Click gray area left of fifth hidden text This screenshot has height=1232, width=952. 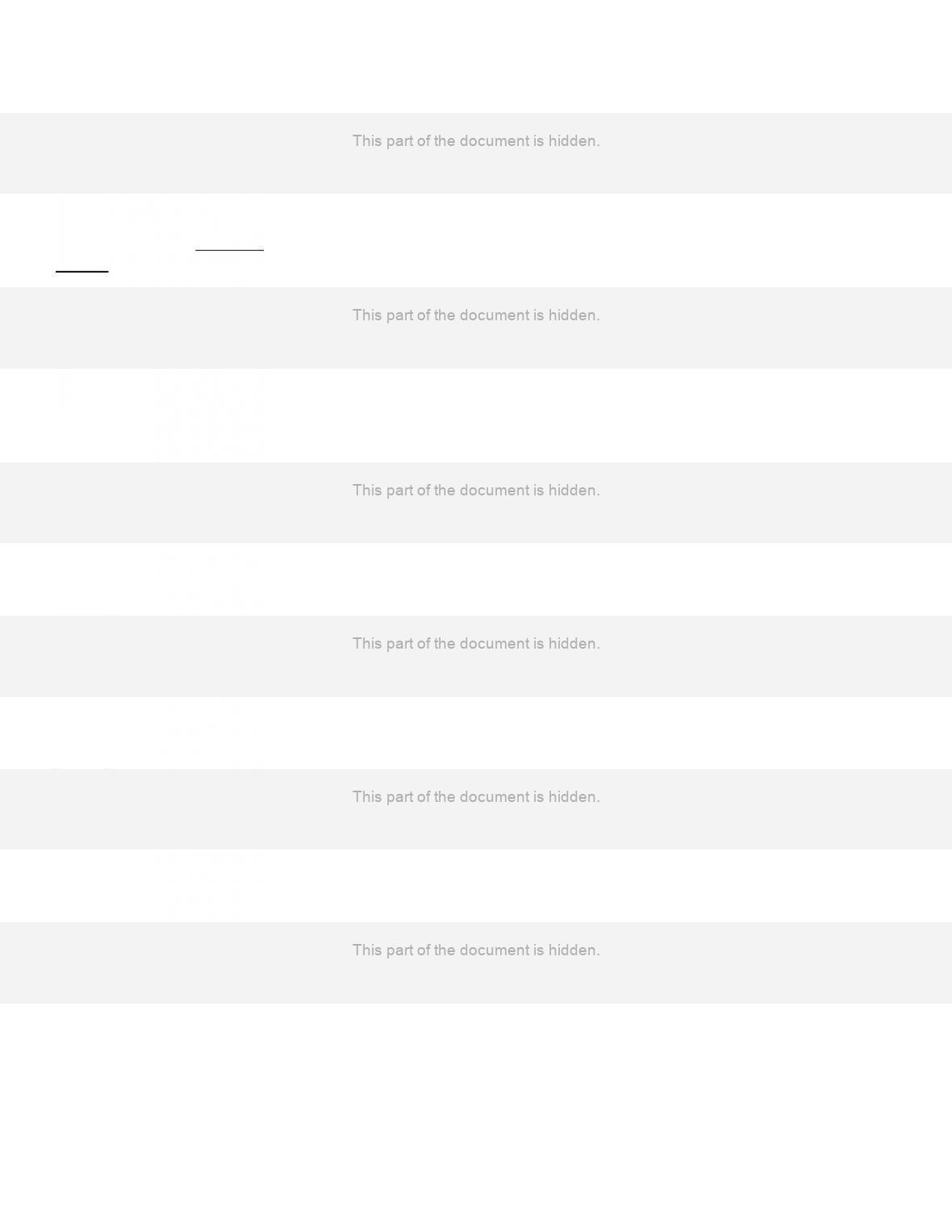point(176,809)
